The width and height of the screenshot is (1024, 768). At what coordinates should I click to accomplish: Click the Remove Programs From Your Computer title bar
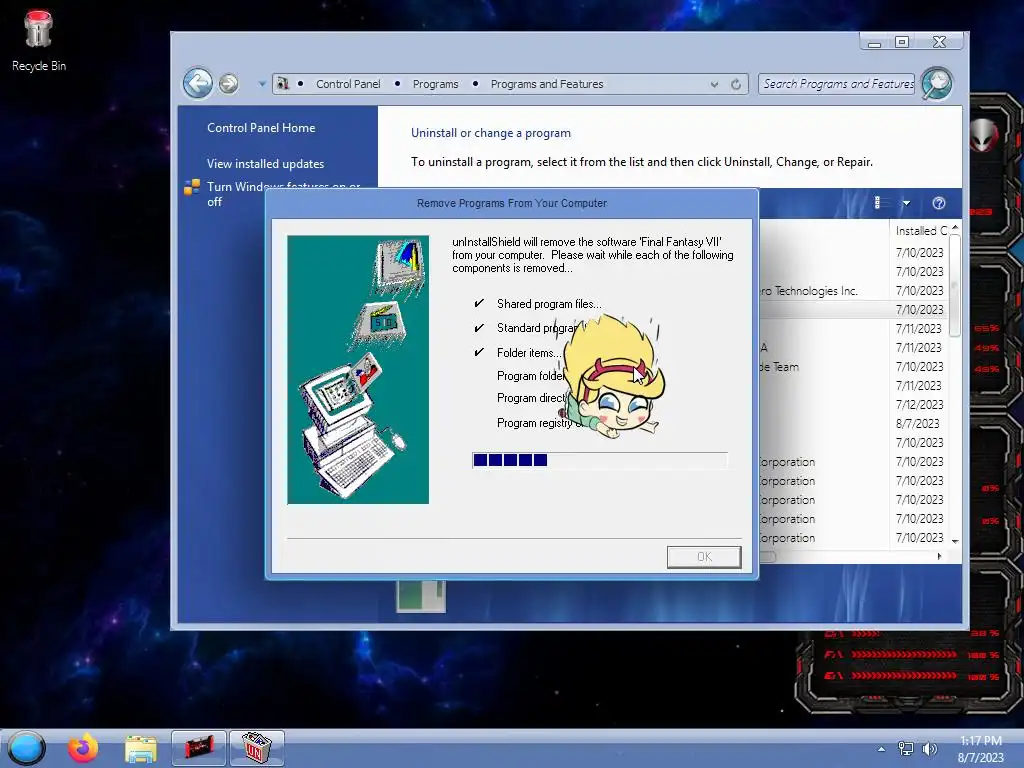[x=511, y=203]
